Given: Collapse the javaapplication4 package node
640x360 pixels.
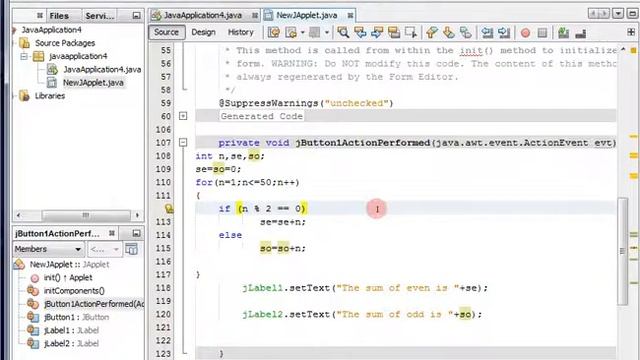Looking at the screenshot, I should (x=24, y=56).
